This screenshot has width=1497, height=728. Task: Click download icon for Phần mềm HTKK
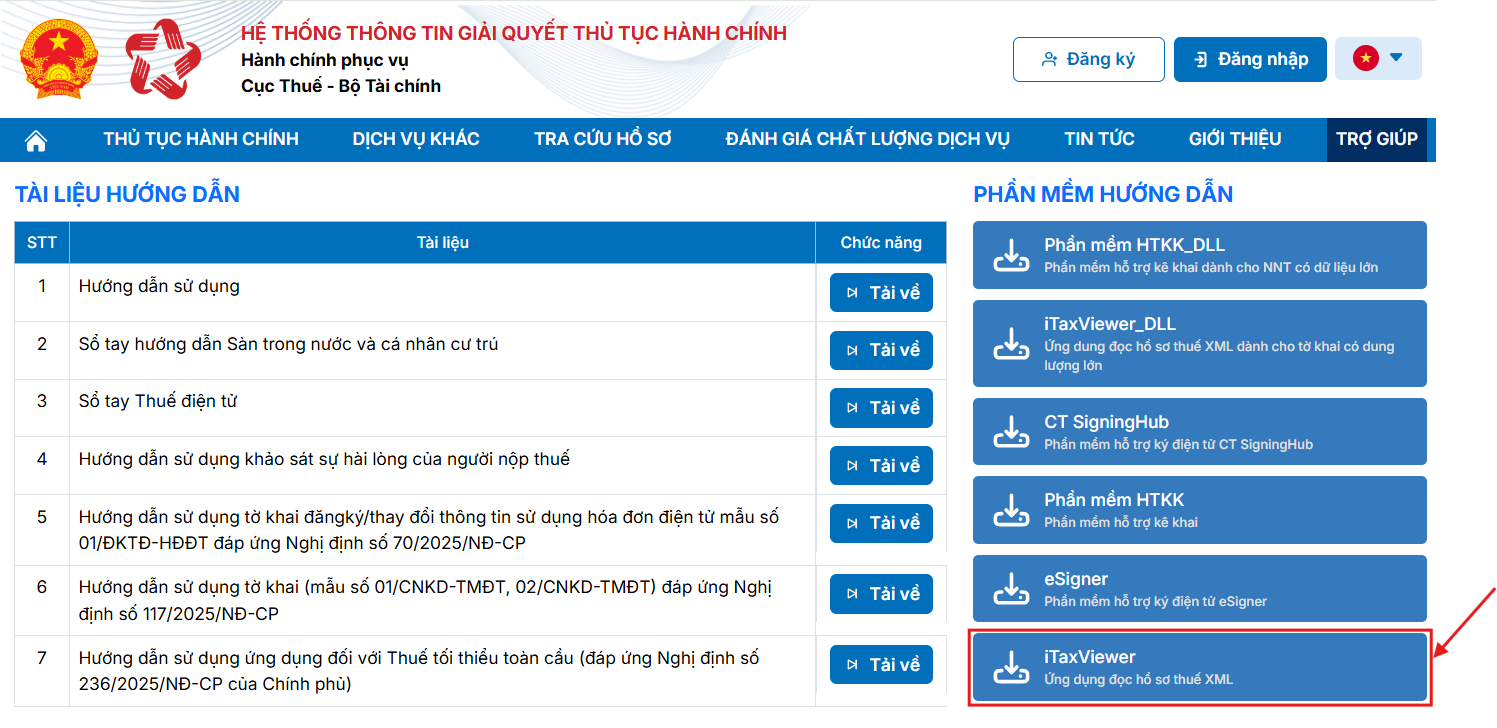[x=1011, y=510]
